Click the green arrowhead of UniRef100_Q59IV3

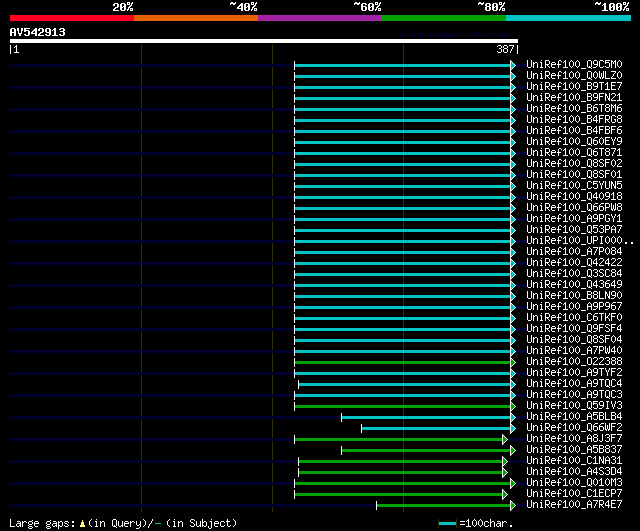[x=513, y=407]
